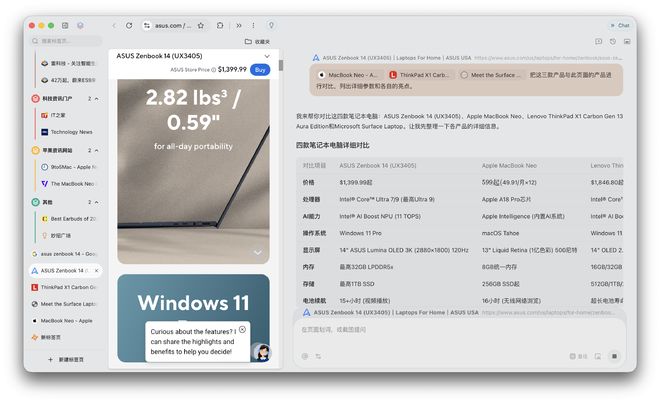Expand ASUS Zenbook 14 (UX3405) header dropdown
This screenshot has height=403, width=660.
[x=267, y=56]
